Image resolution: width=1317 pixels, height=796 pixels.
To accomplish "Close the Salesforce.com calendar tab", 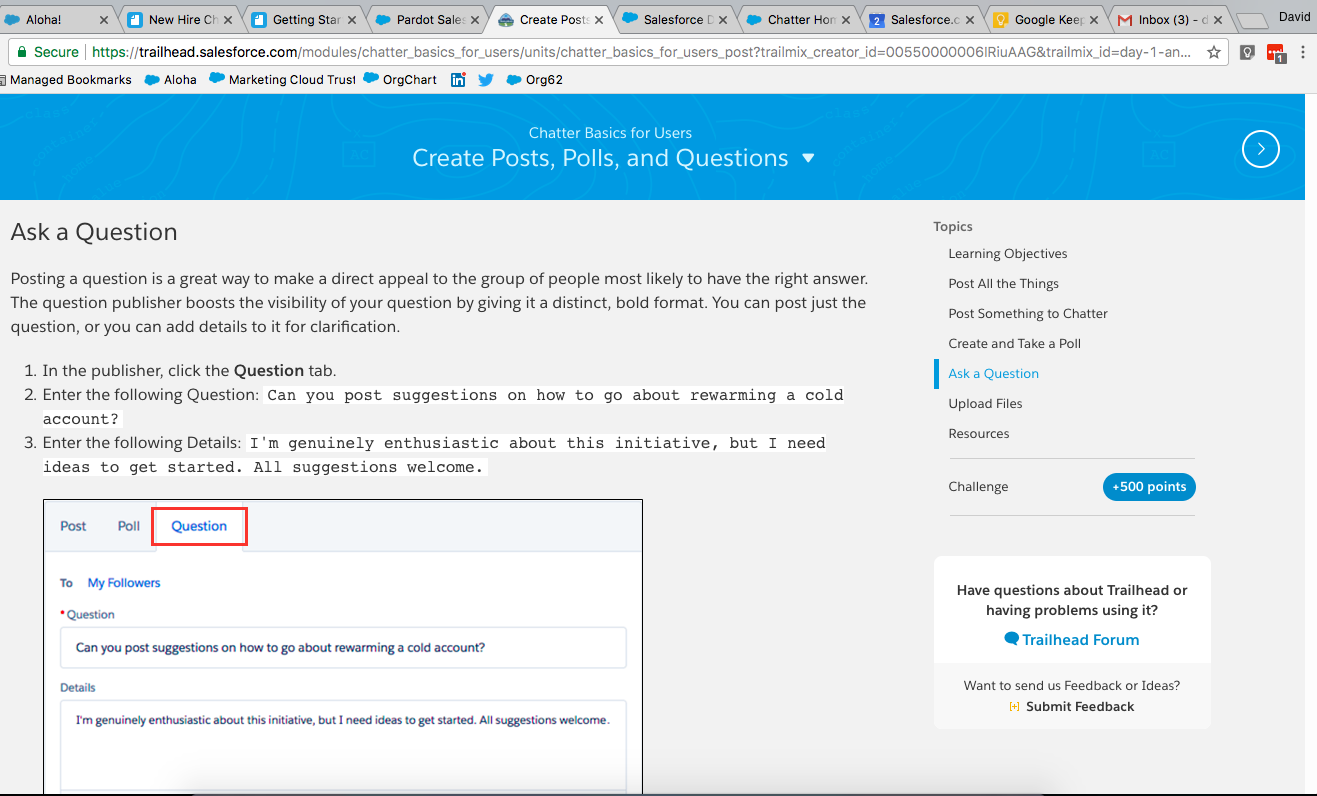I will pos(972,20).
